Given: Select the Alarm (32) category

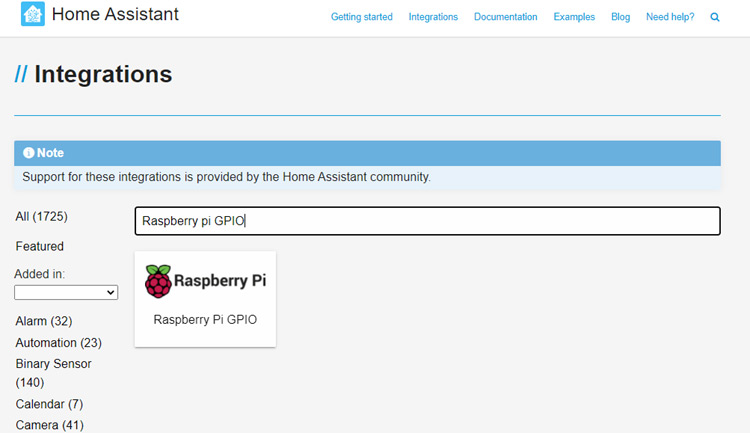Looking at the screenshot, I should (x=44, y=321).
